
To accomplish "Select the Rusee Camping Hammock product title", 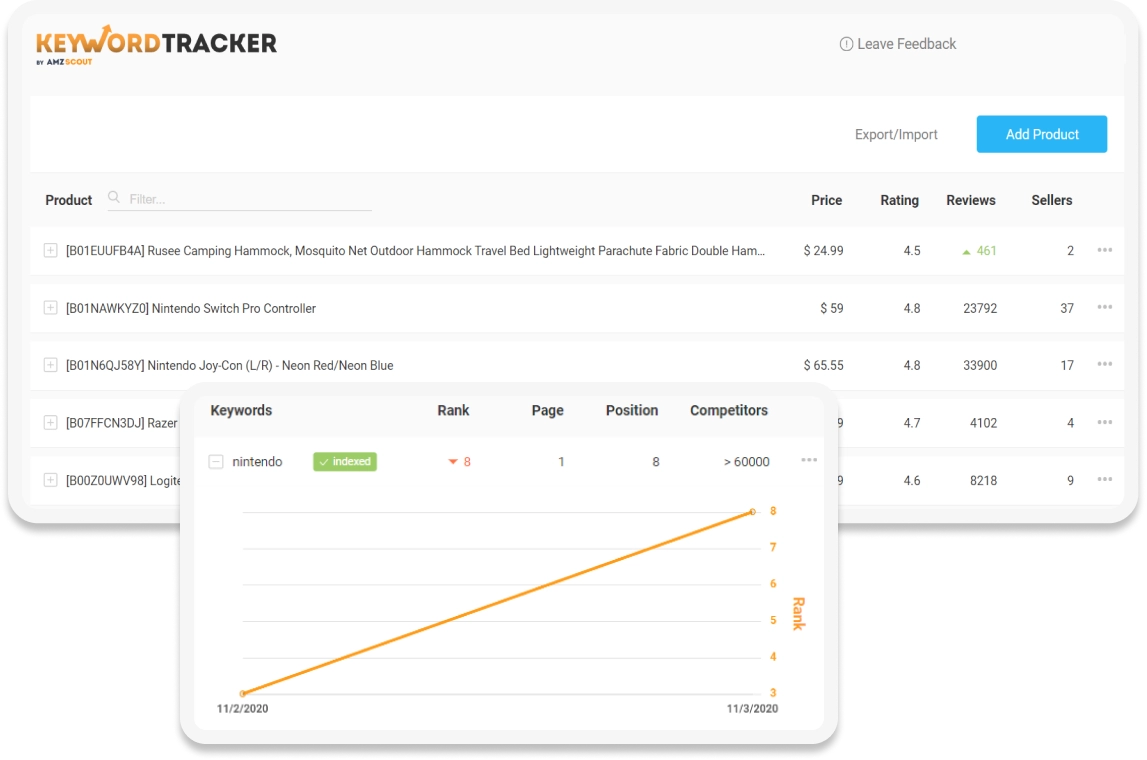I will click(x=415, y=251).
